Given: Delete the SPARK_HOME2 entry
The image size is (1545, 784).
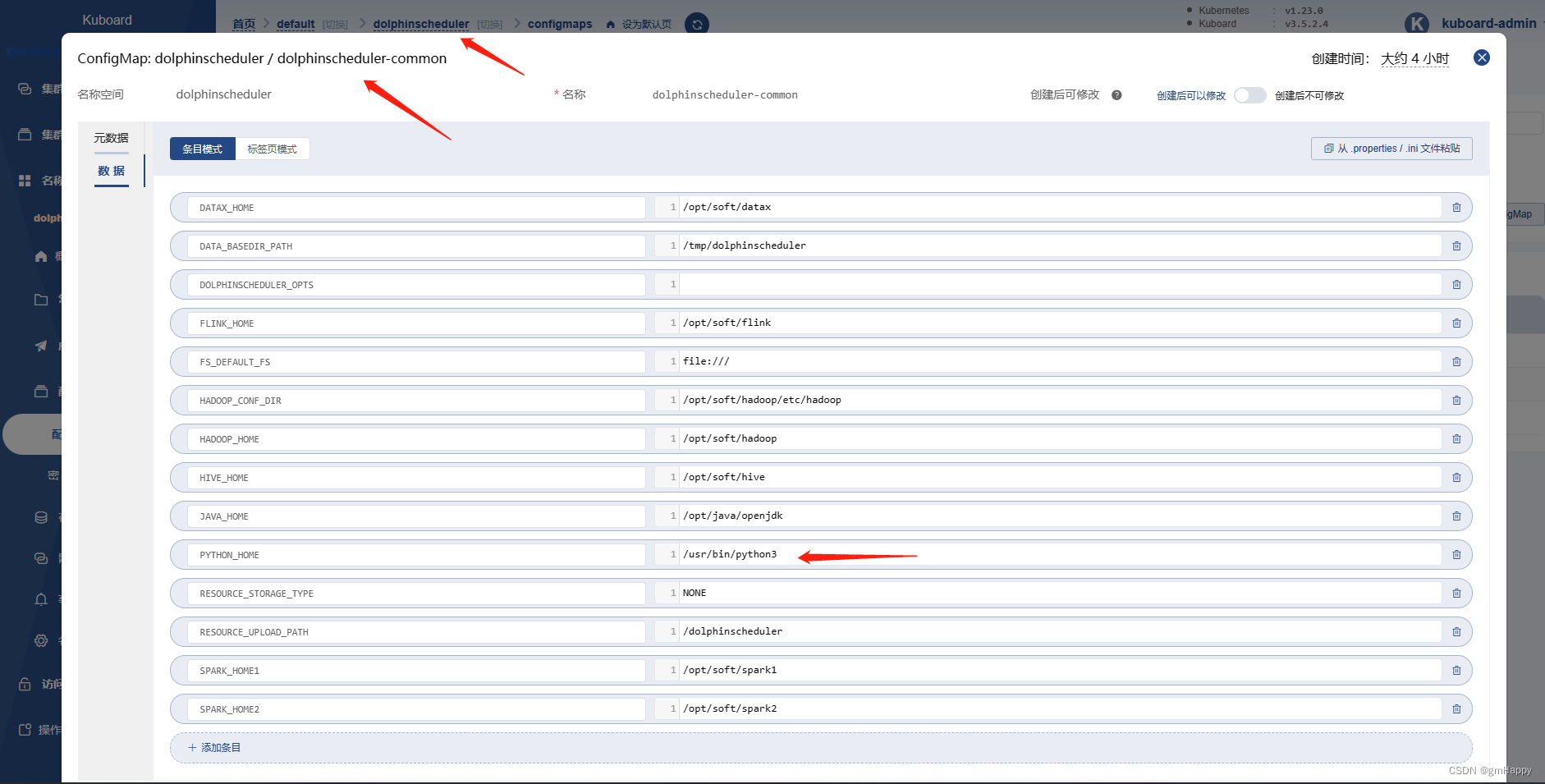Looking at the screenshot, I should click(1456, 709).
